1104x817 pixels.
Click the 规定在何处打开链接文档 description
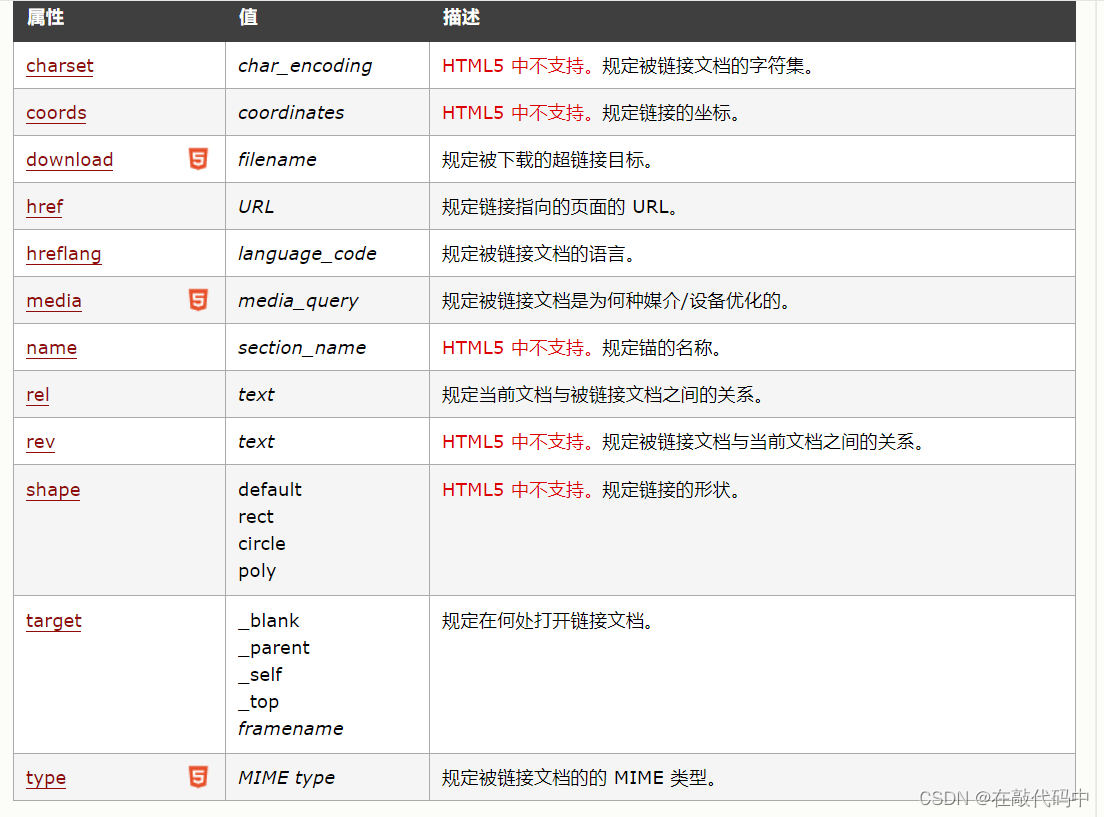tap(548, 620)
